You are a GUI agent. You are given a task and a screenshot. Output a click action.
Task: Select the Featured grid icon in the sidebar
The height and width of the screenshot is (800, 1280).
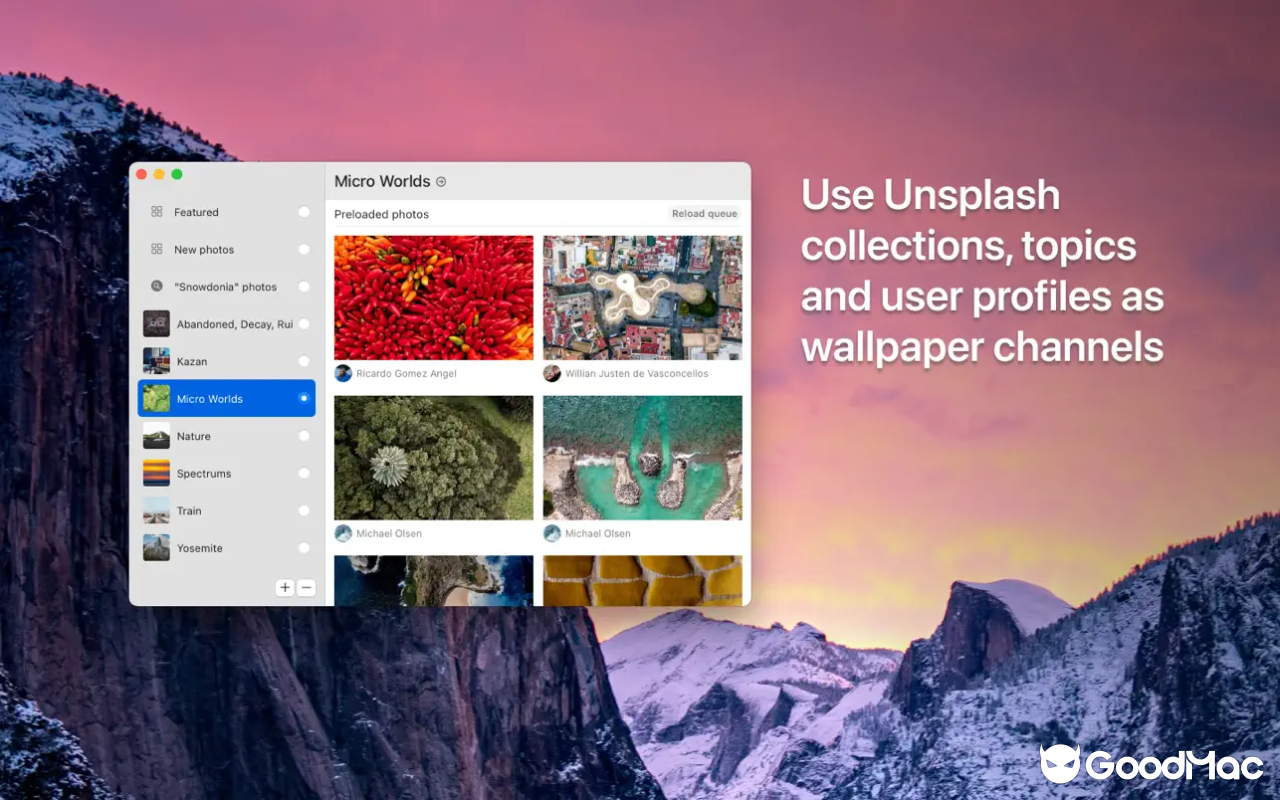click(157, 212)
